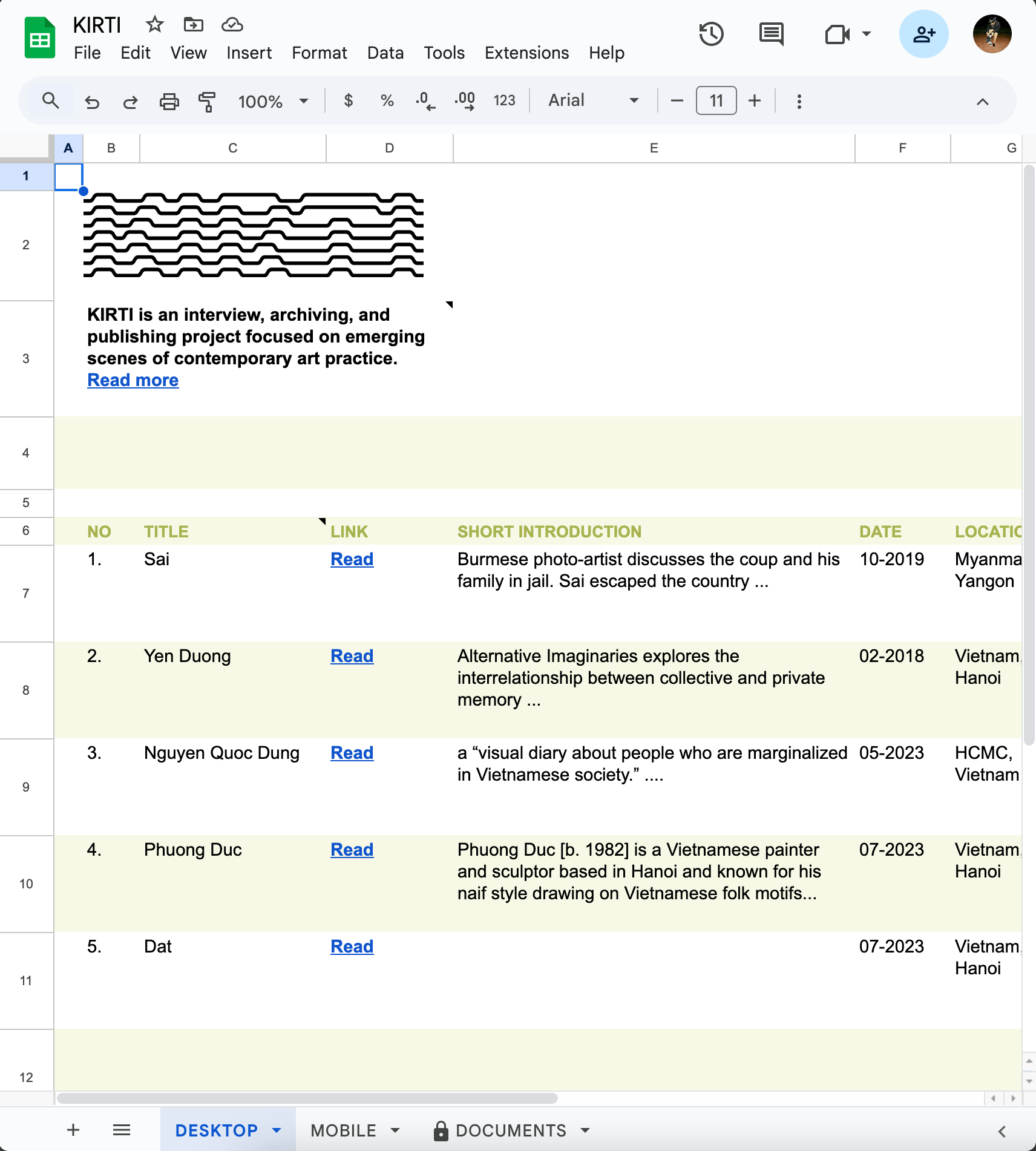Screen dimensions: 1036x1151
Task: Add a new sheet with plus
Action: [x=73, y=1130]
